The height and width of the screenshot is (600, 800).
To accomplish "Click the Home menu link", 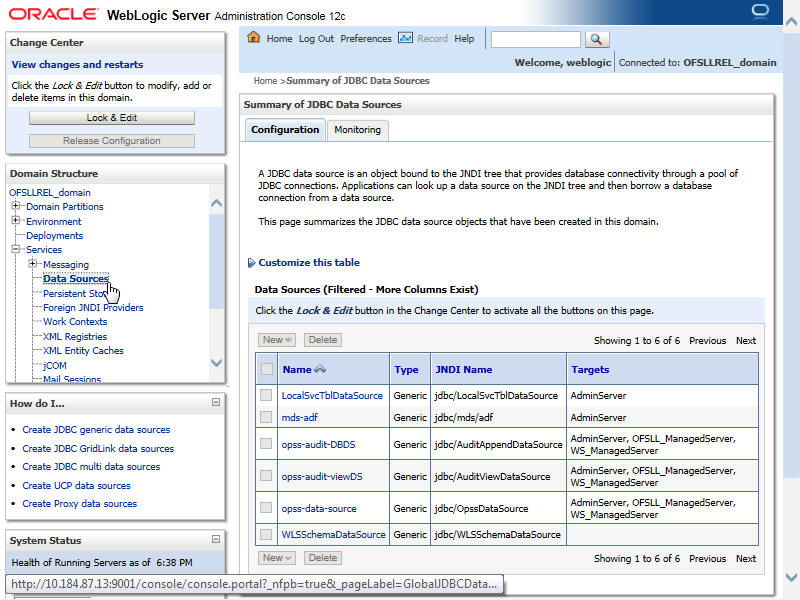I will 279,39.
